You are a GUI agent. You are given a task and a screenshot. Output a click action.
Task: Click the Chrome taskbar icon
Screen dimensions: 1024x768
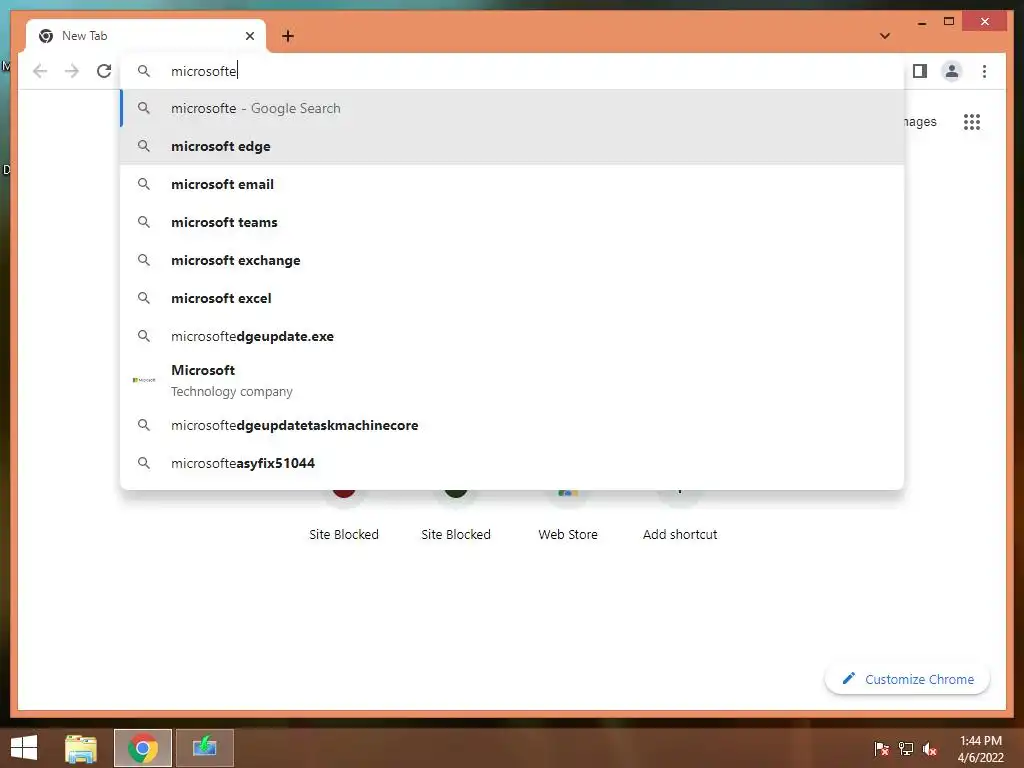(x=143, y=748)
